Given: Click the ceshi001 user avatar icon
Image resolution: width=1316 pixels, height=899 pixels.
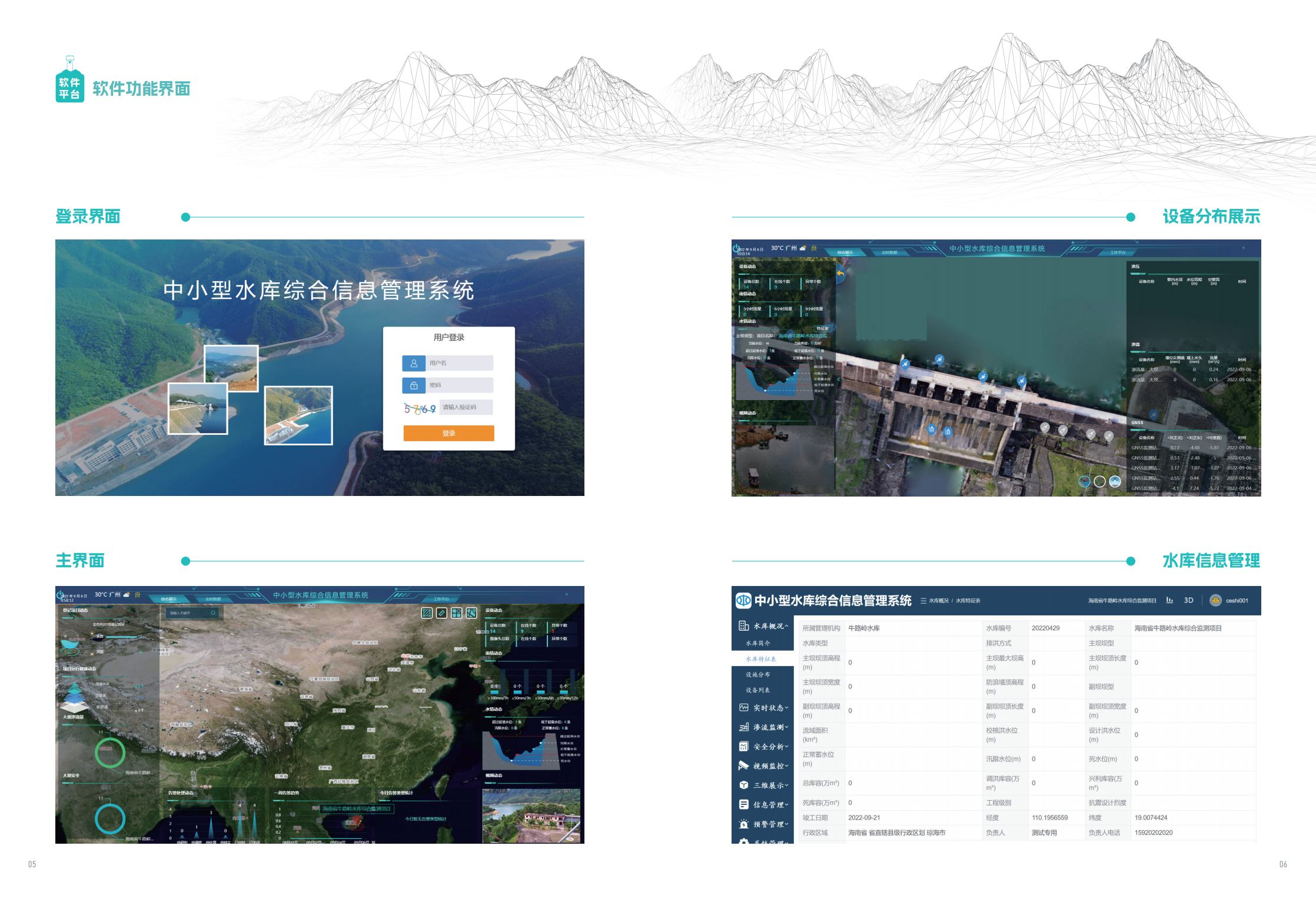Looking at the screenshot, I should point(1215,600).
